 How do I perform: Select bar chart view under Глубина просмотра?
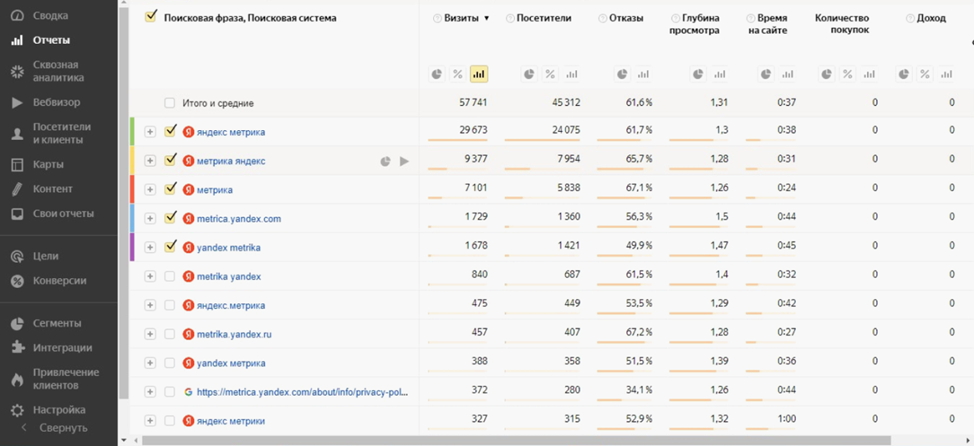[x=719, y=75]
